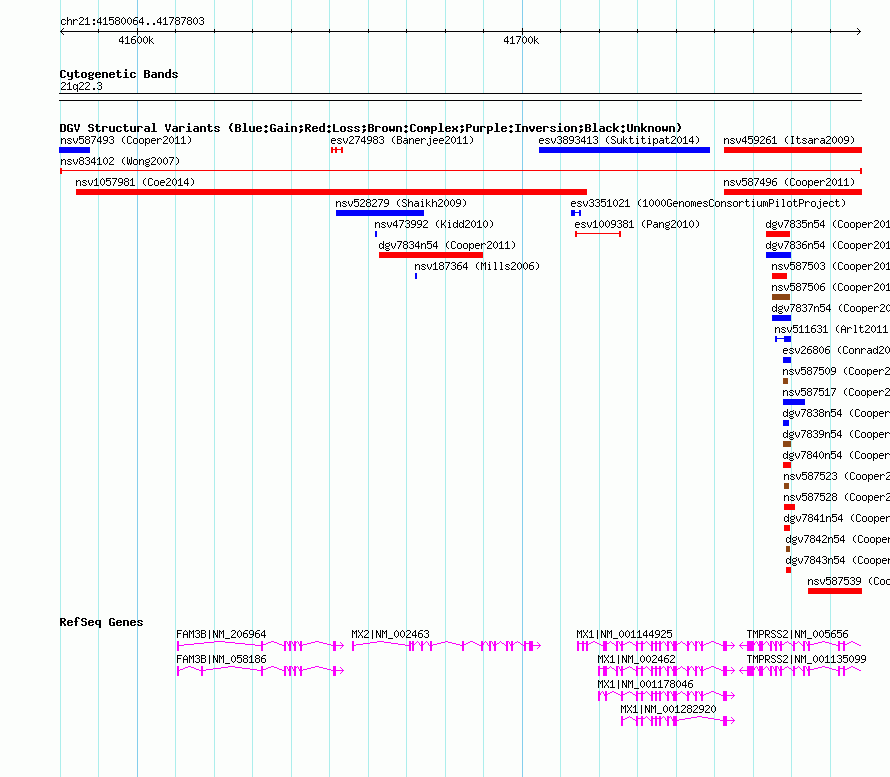Image resolution: width=890 pixels, height=777 pixels.
Task: Click MX1|NM_001178046 gene label
Action: [645, 684]
